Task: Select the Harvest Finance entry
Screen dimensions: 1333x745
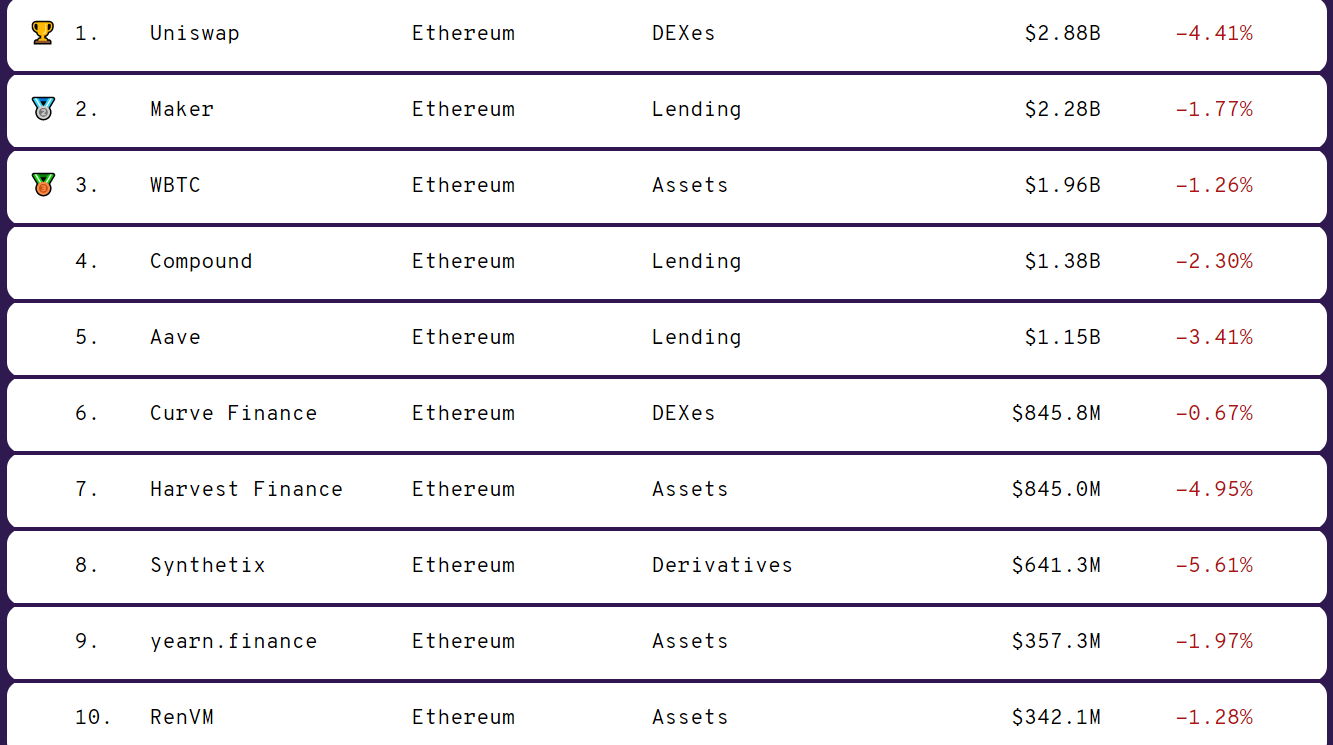Action: (246, 489)
